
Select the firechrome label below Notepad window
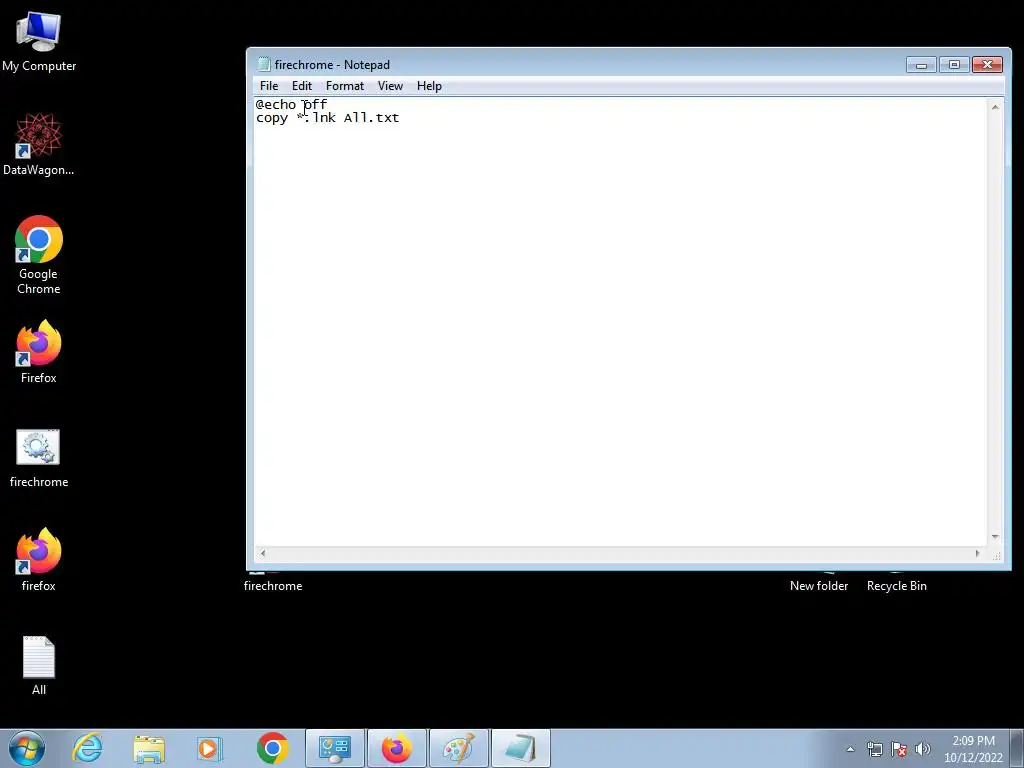[x=273, y=586]
